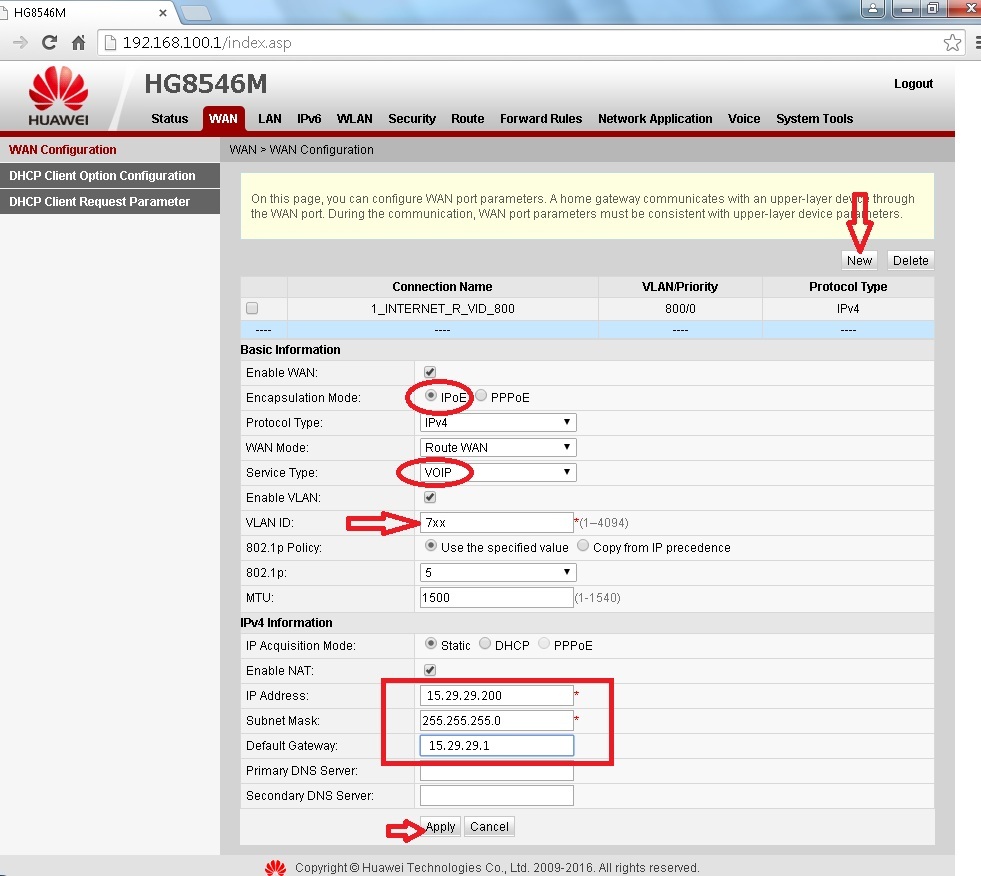Select the PPPoE encapsulation mode radio

point(482,396)
